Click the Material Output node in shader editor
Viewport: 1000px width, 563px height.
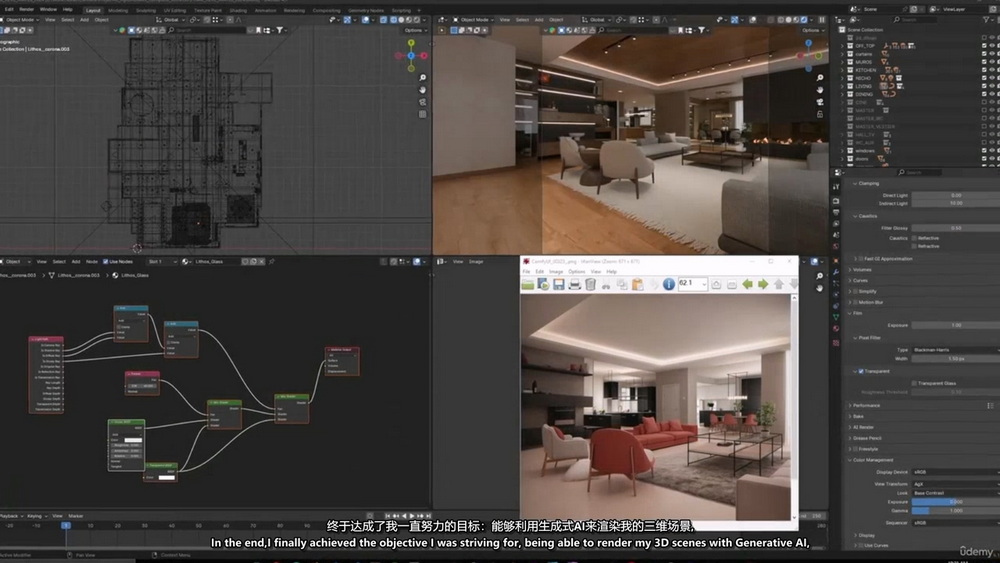click(x=342, y=361)
